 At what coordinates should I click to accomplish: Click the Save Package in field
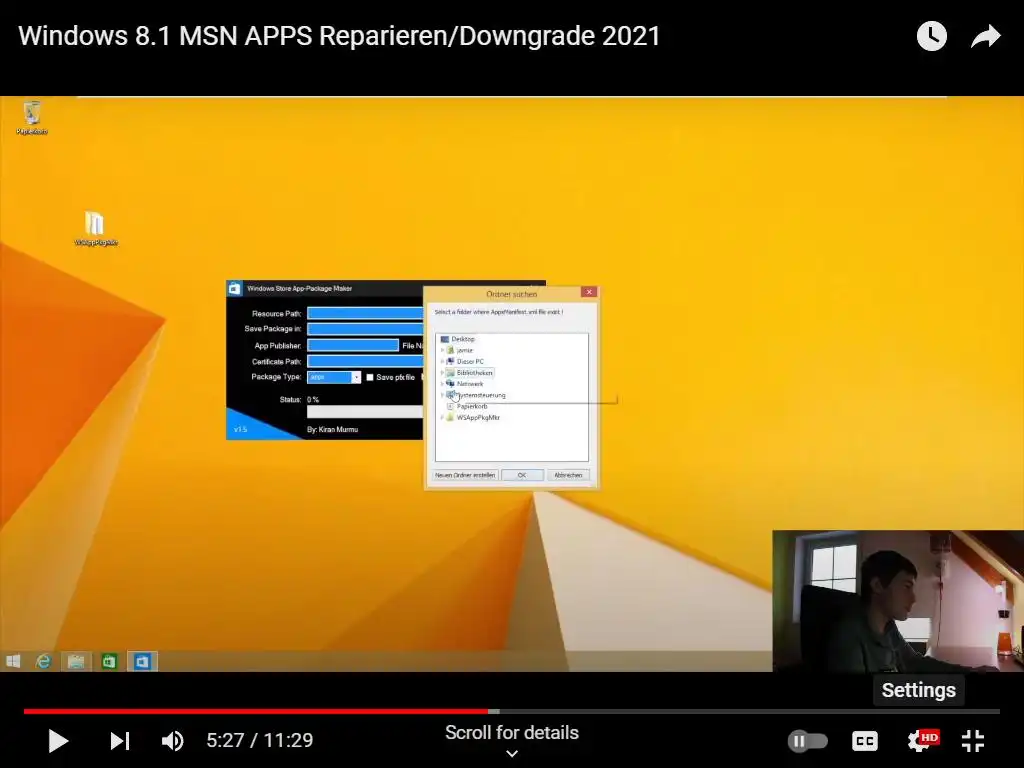[x=365, y=329]
